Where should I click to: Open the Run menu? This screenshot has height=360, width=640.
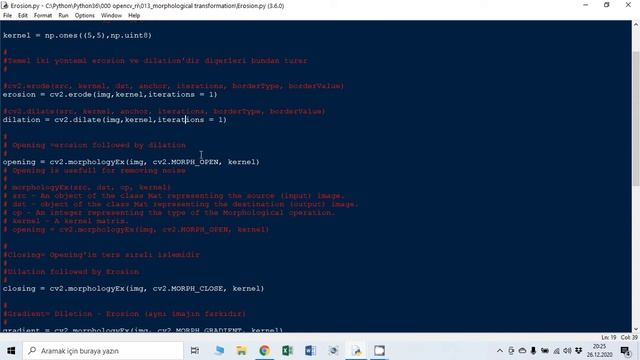coord(63,16)
